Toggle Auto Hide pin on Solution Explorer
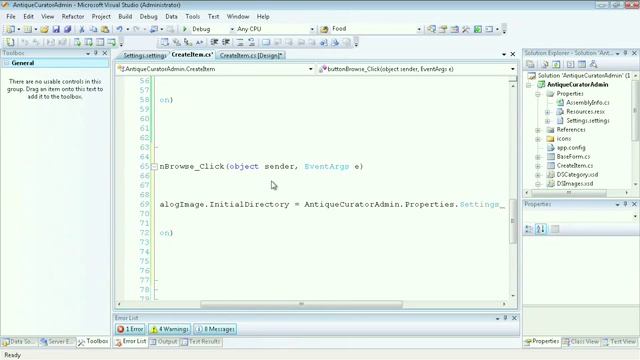Screen dimensions: 640x360 click(x=626, y=53)
